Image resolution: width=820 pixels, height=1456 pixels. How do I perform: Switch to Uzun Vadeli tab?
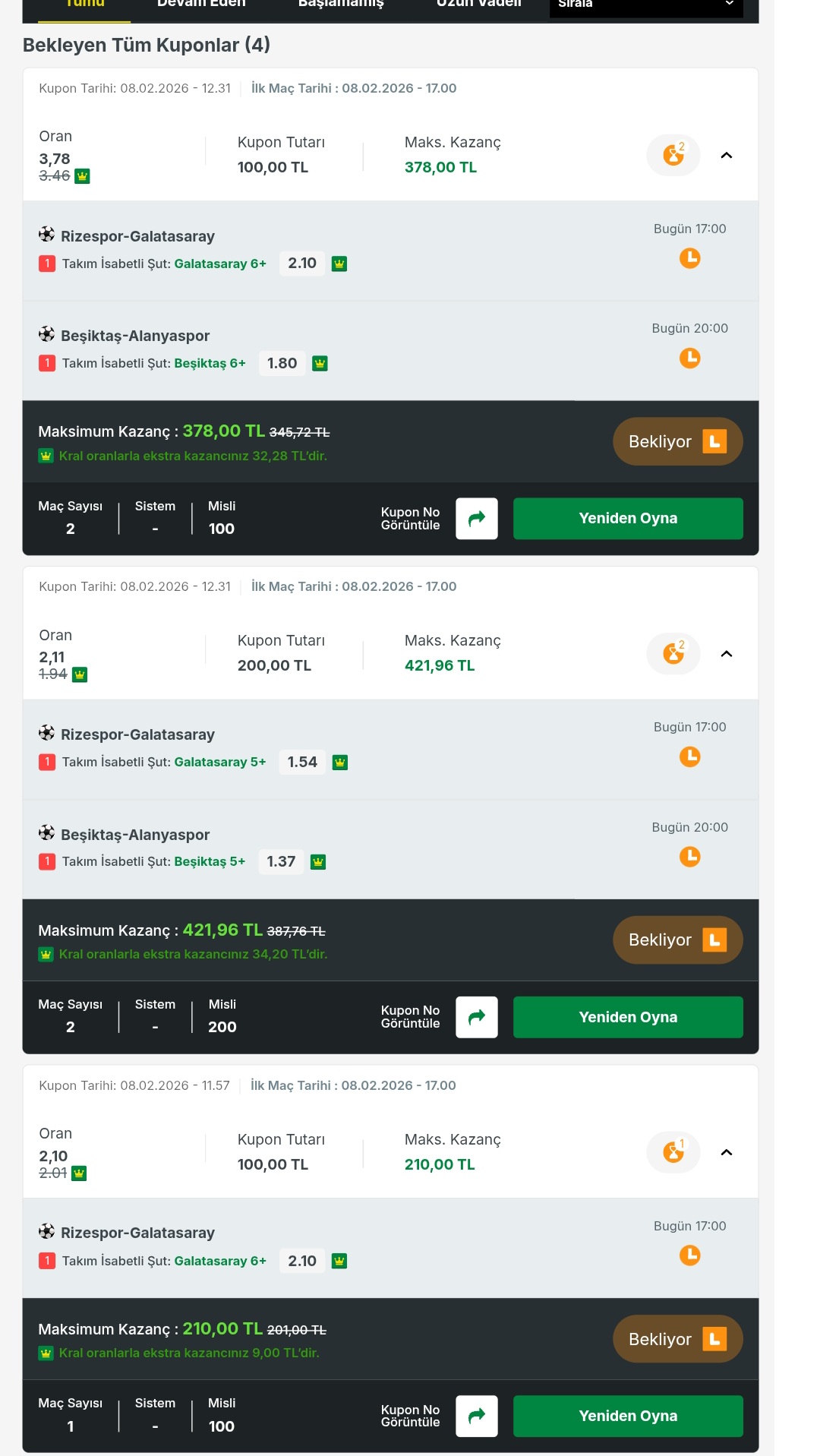pyautogui.click(x=478, y=5)
